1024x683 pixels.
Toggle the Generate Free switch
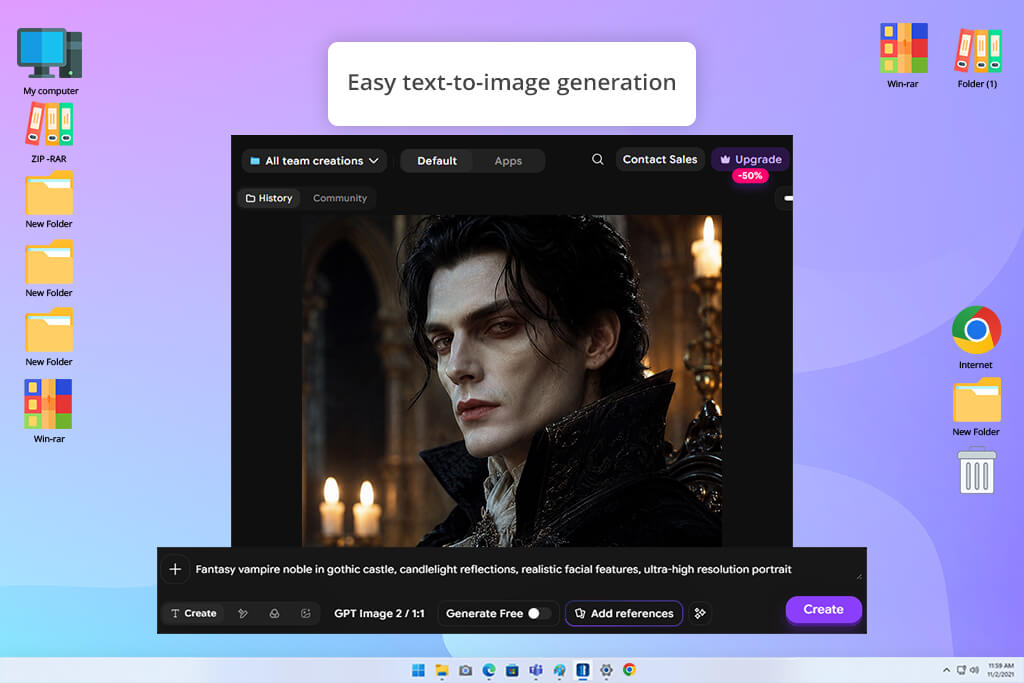pos(539,613)
